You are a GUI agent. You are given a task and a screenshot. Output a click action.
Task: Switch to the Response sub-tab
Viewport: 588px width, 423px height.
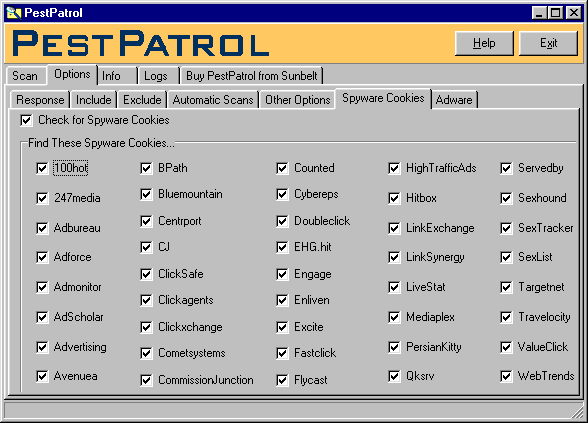pos(40,100)
